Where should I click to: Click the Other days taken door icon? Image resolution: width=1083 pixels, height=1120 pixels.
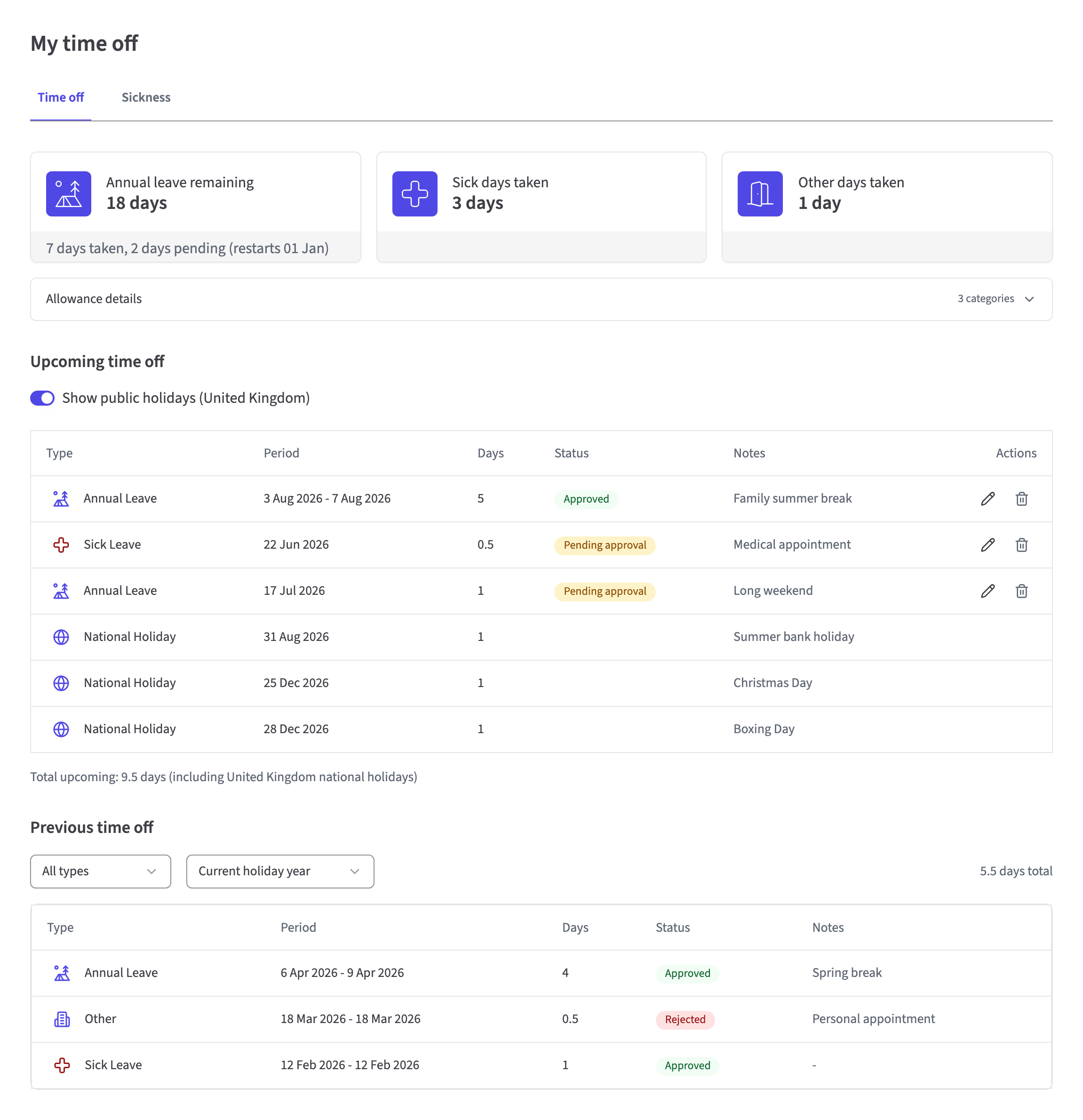coord(760,194)
